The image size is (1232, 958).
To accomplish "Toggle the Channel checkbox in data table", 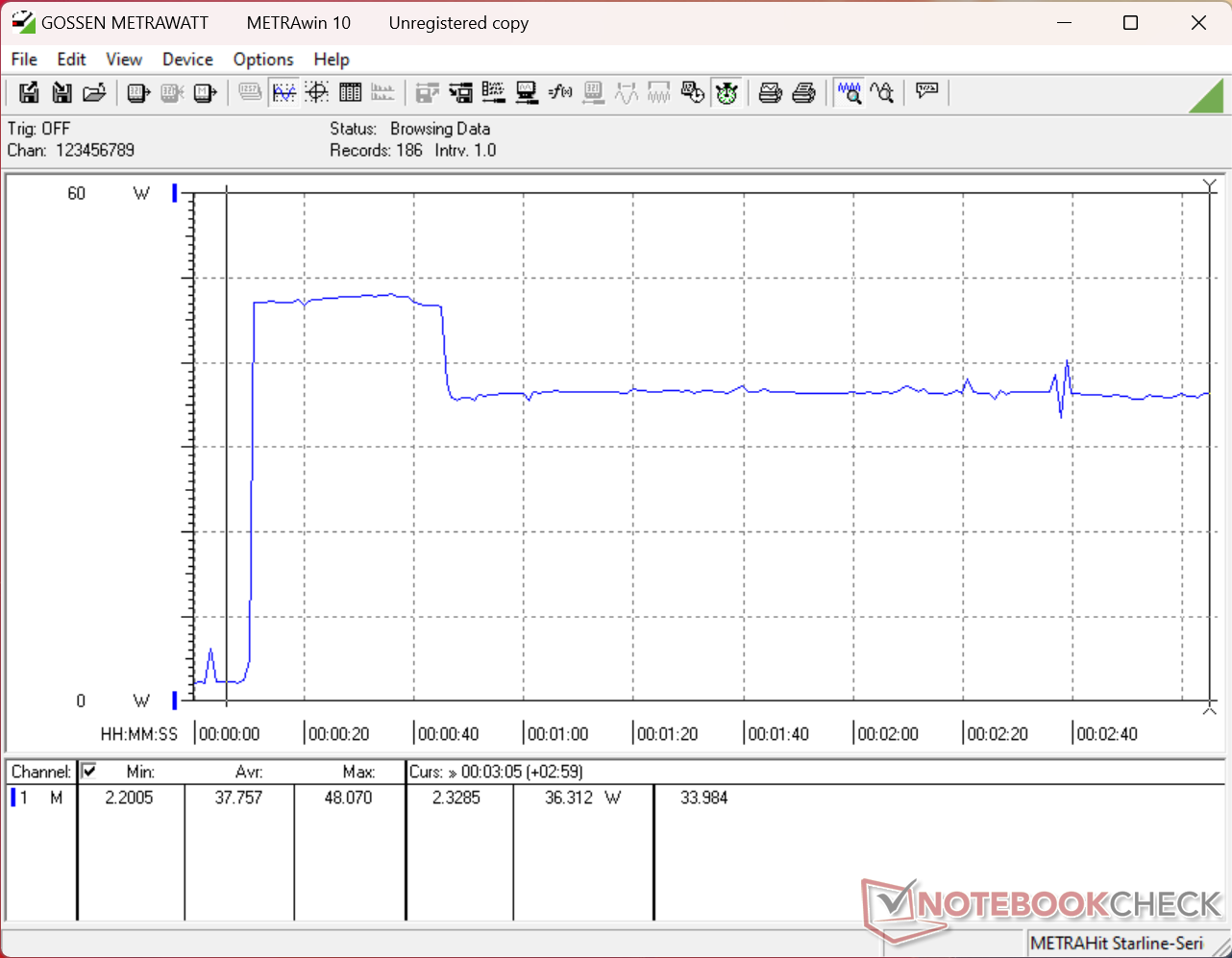I will pos(88,771).
